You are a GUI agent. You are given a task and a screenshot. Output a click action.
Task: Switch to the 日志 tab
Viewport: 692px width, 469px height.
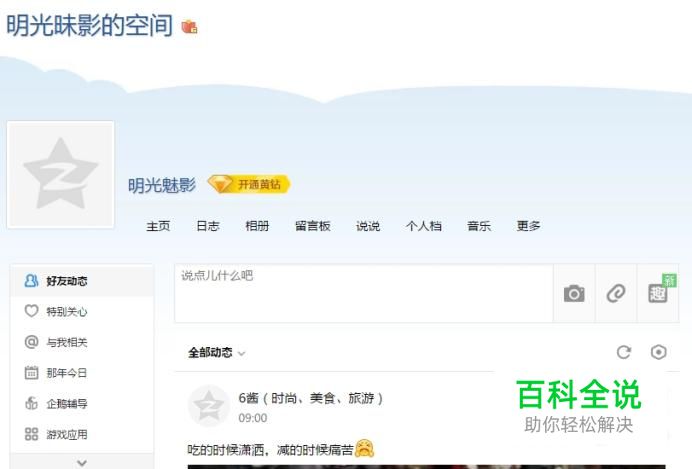[x=208, y=226]
